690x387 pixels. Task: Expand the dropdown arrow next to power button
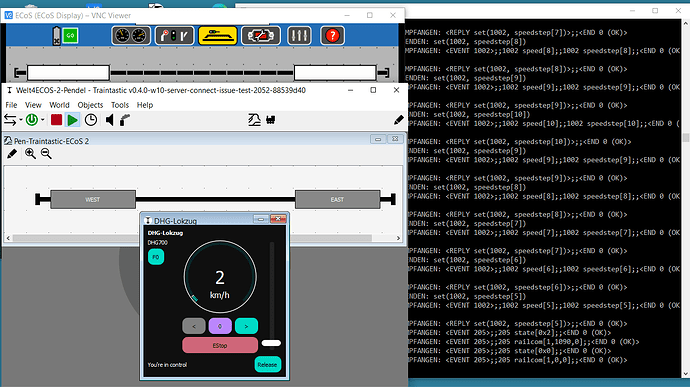[43, 120]
